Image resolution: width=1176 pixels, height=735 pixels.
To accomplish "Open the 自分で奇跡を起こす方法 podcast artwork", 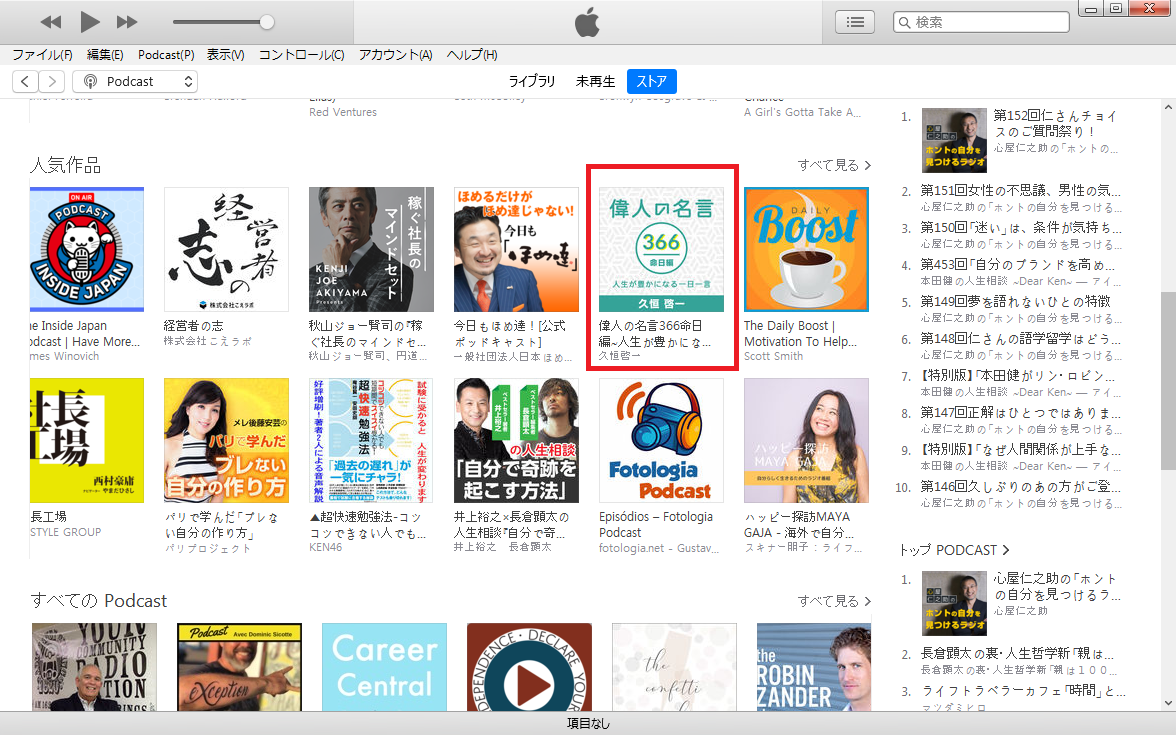I will 516,440.
